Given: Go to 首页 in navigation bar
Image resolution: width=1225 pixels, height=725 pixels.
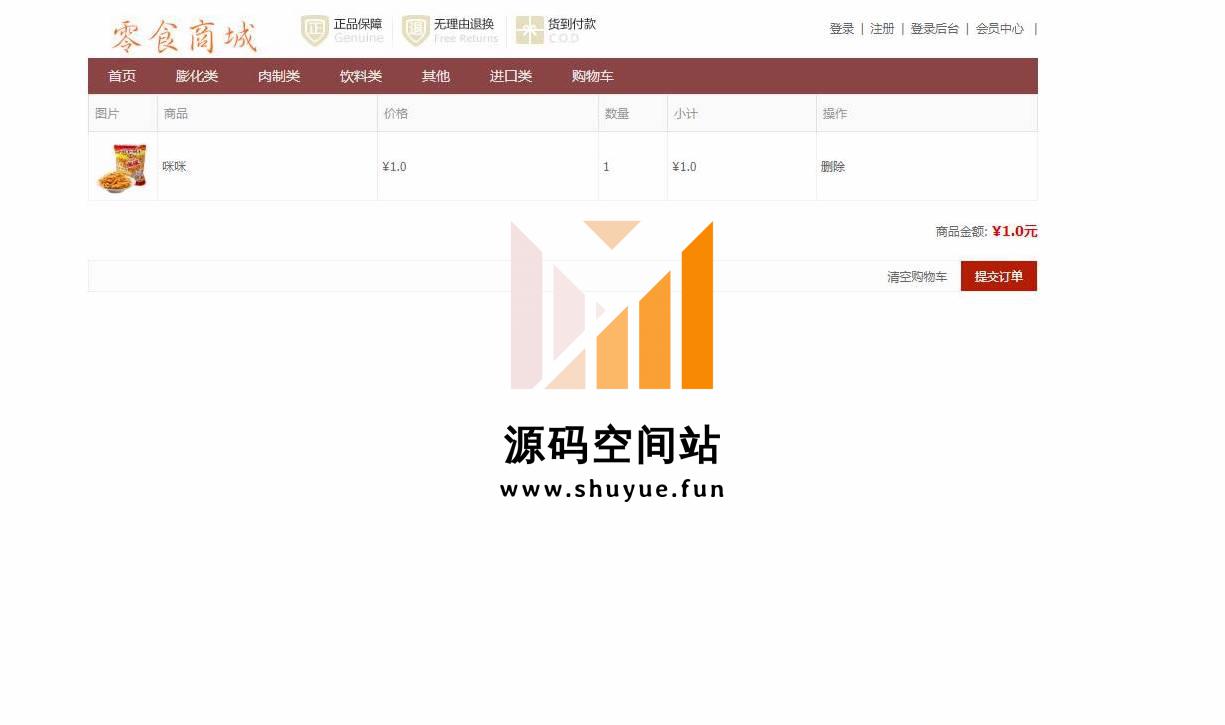Looking at the screenshot, I should coord(122,76).
